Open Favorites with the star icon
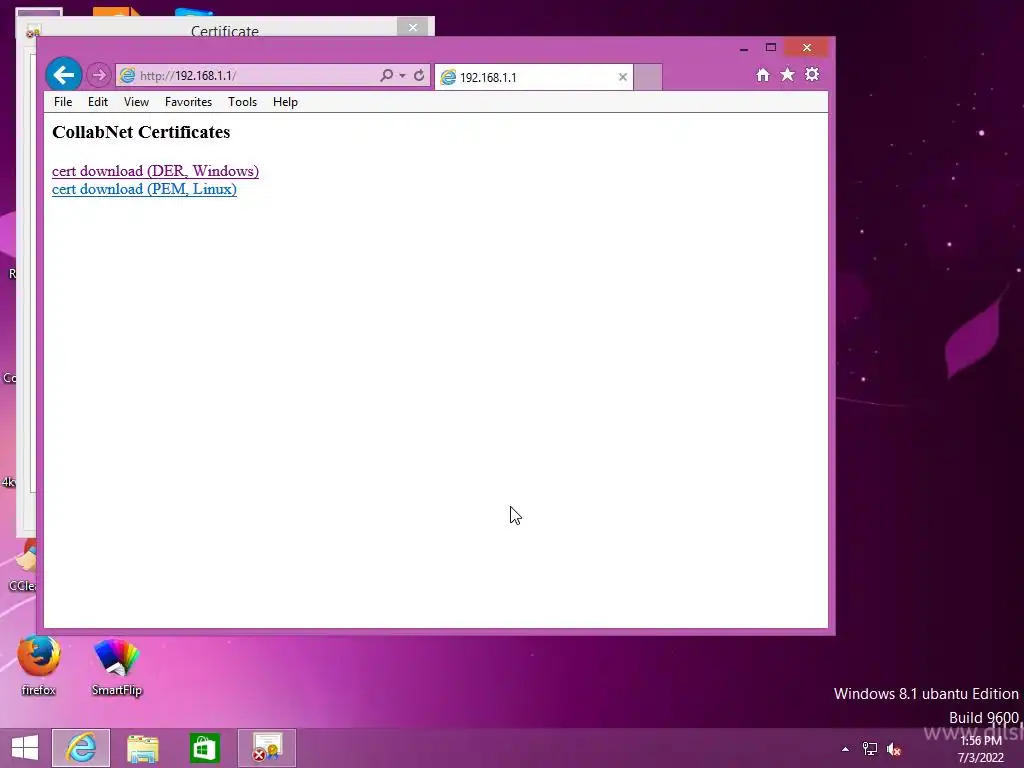 coord(788,74)
